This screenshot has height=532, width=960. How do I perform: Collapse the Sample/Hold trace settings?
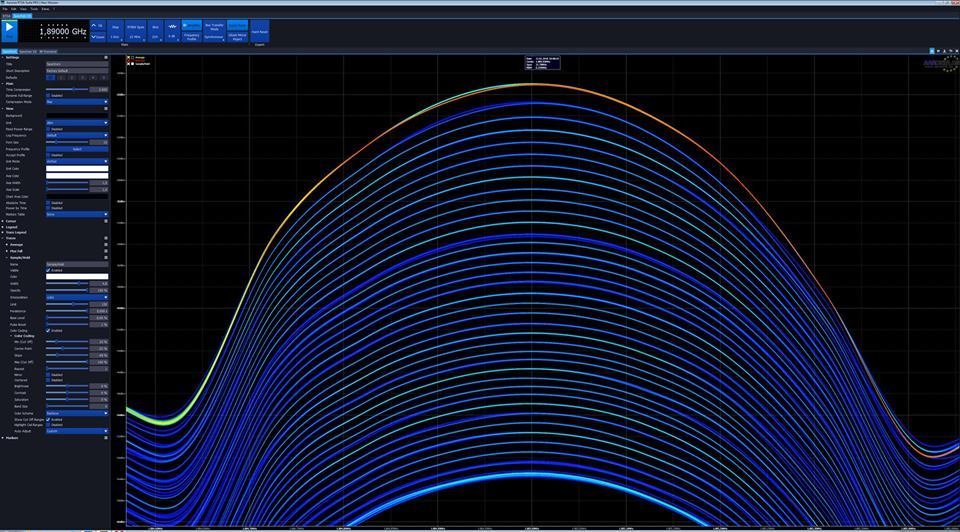pos(7,258)
